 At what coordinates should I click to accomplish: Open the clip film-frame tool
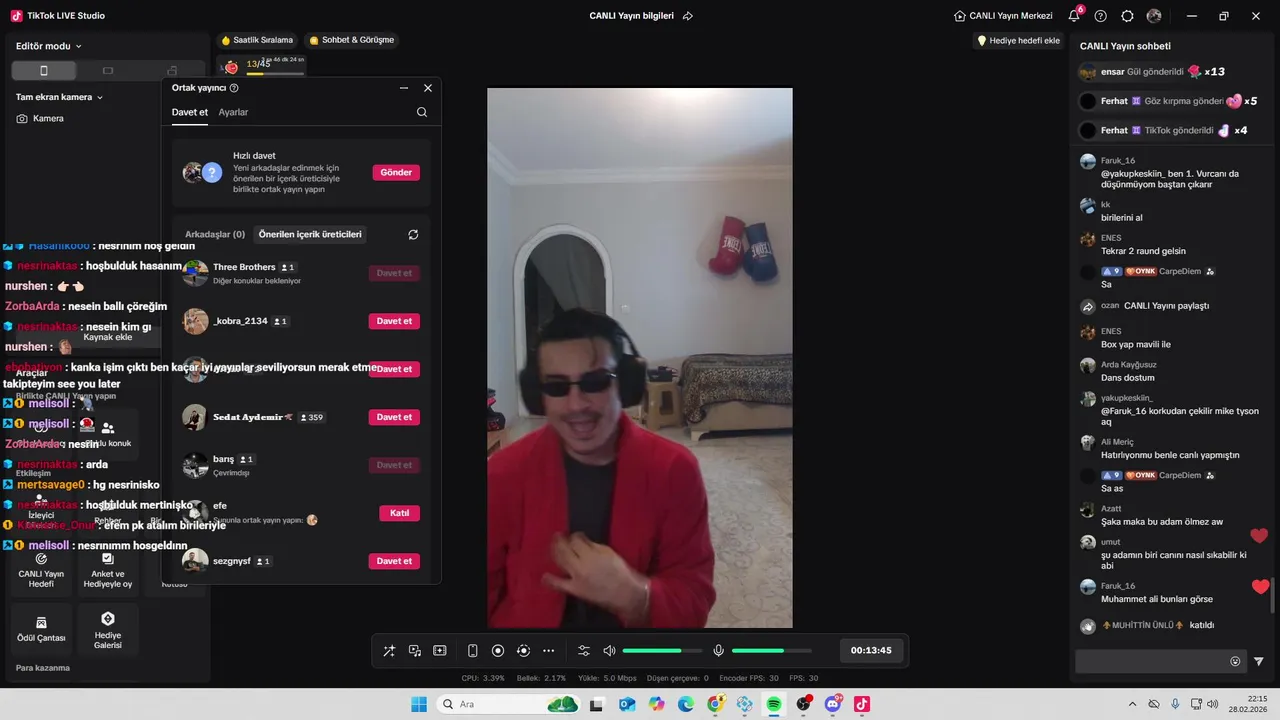(x=439, y=651)
